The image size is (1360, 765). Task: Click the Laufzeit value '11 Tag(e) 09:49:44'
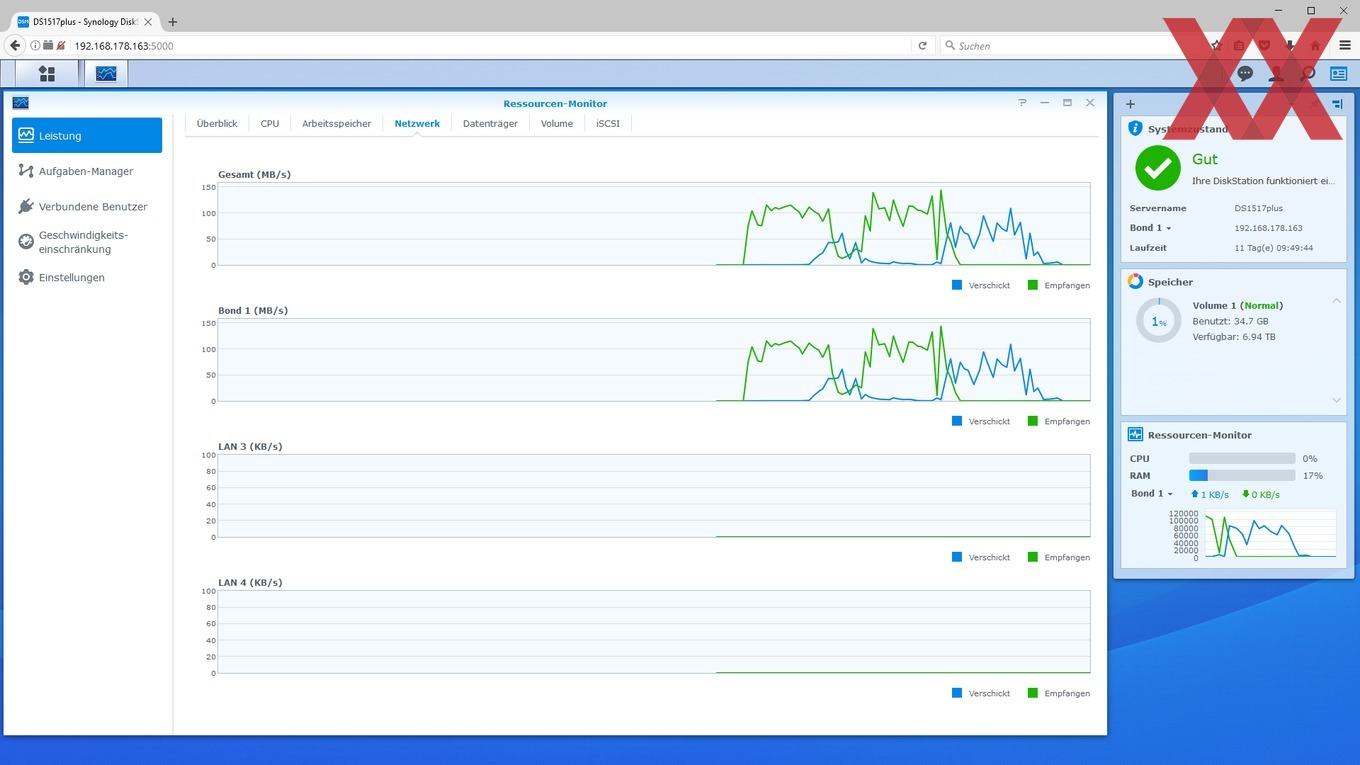1274,248
